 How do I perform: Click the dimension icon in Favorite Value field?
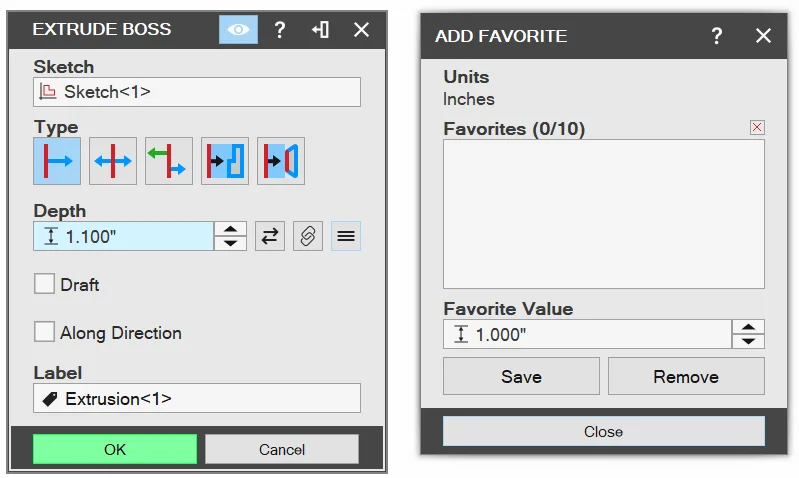click(461, 334)
